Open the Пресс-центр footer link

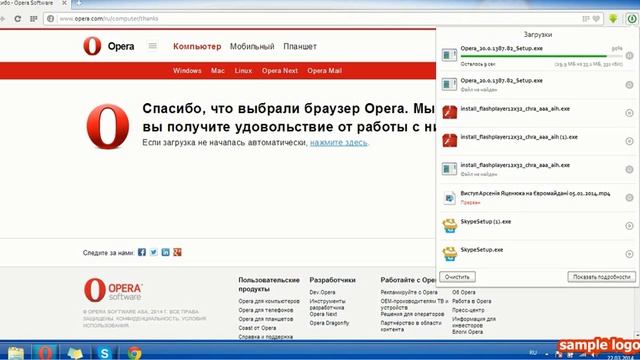click(x=468, y=310)
